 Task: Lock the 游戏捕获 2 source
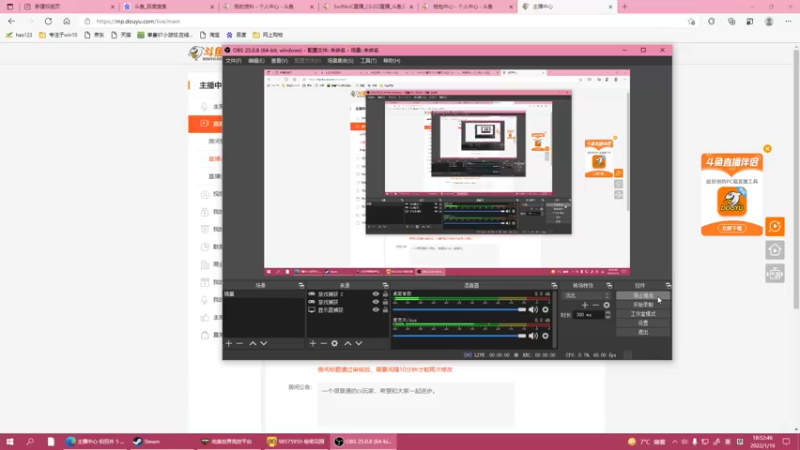point(385,294)
